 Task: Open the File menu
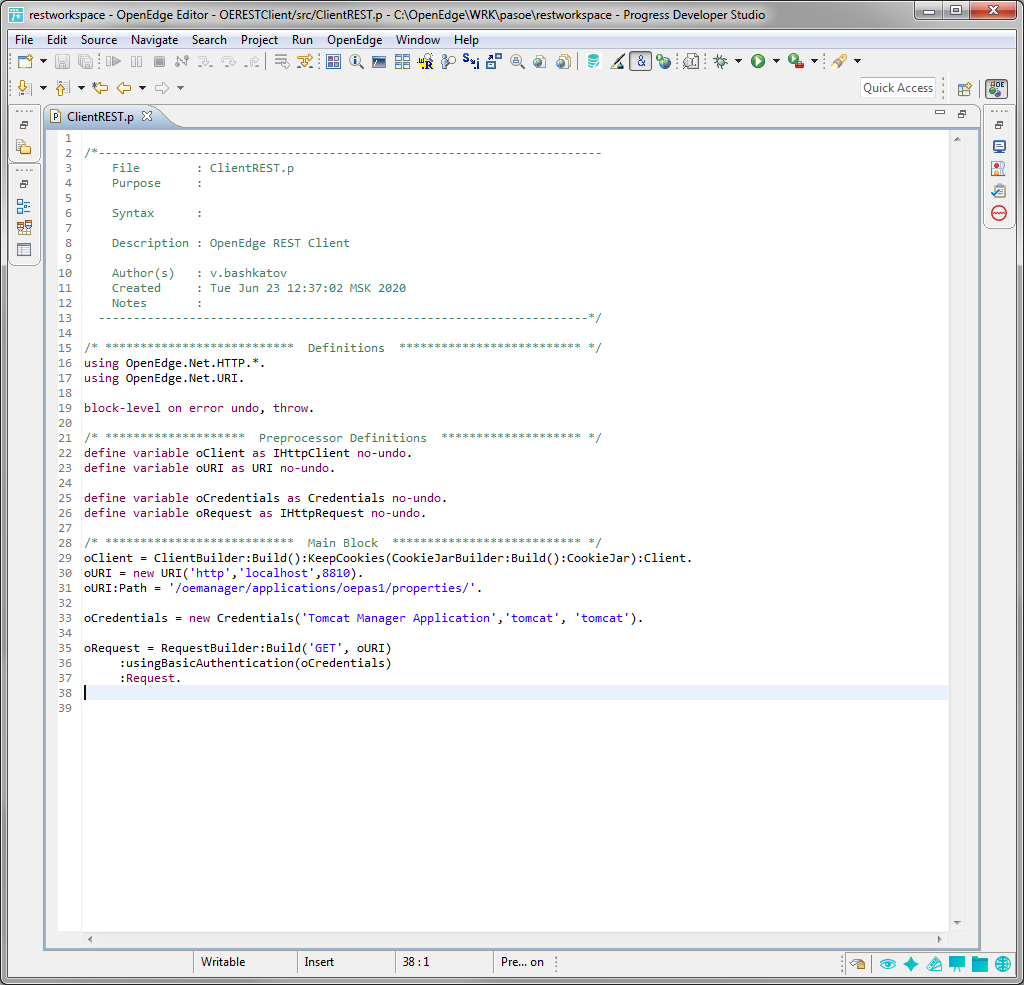[24, 40]
